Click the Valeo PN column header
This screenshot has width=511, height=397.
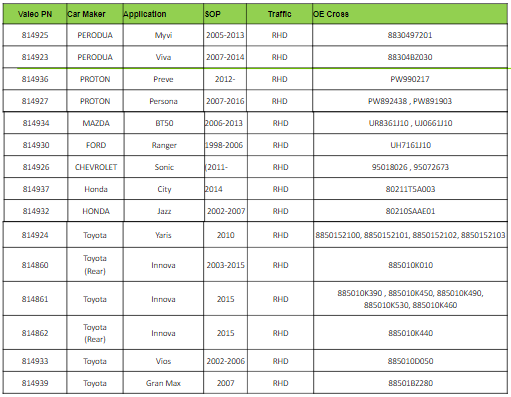35,14
